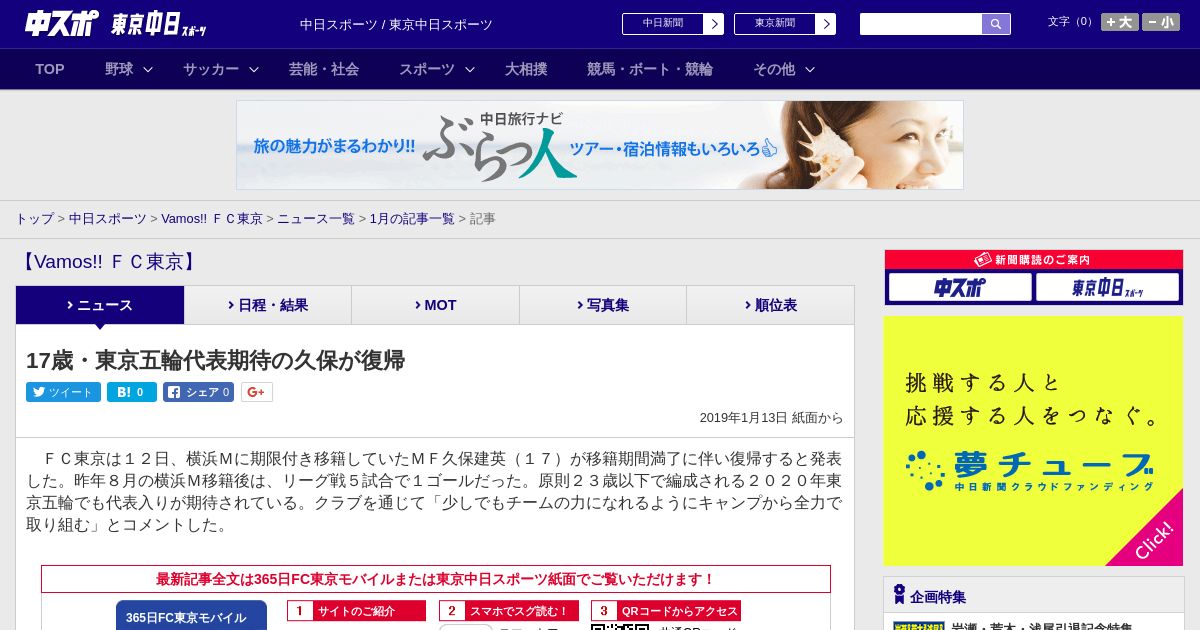Select 大相撲 in navigation bar
The height and width of the screenshot is (630, 1200).
coord(526,69)
